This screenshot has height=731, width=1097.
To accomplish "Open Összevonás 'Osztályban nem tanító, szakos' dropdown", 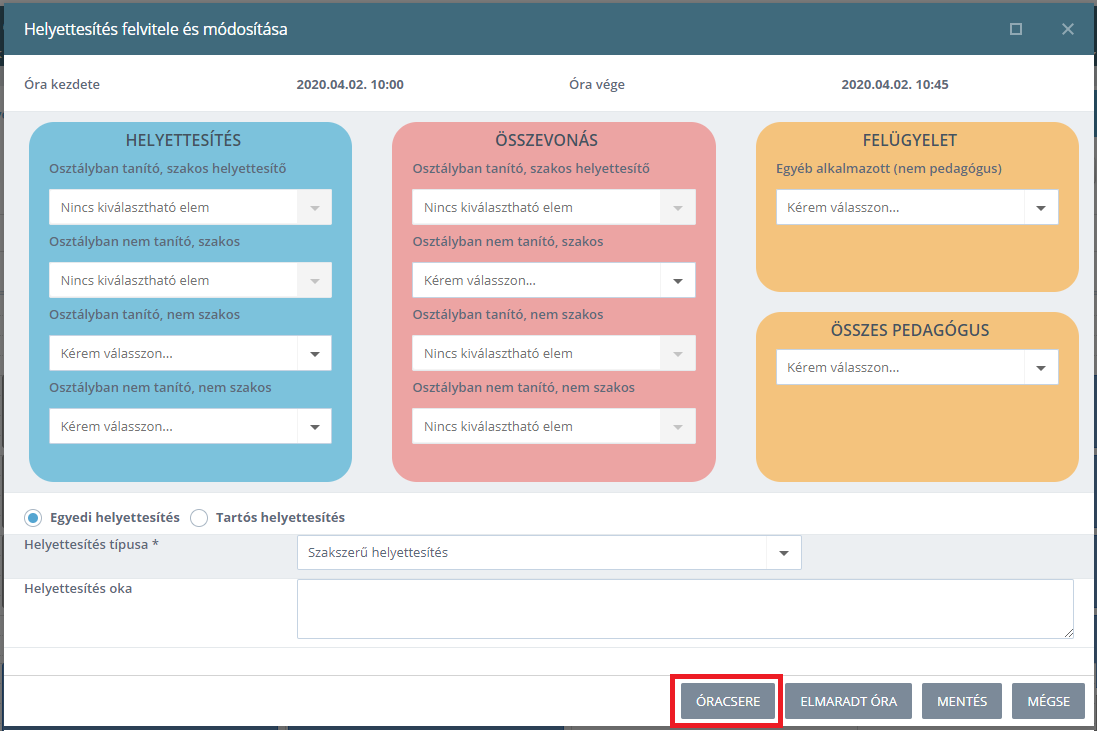I will pyautogui.click(x=553, y=280).
